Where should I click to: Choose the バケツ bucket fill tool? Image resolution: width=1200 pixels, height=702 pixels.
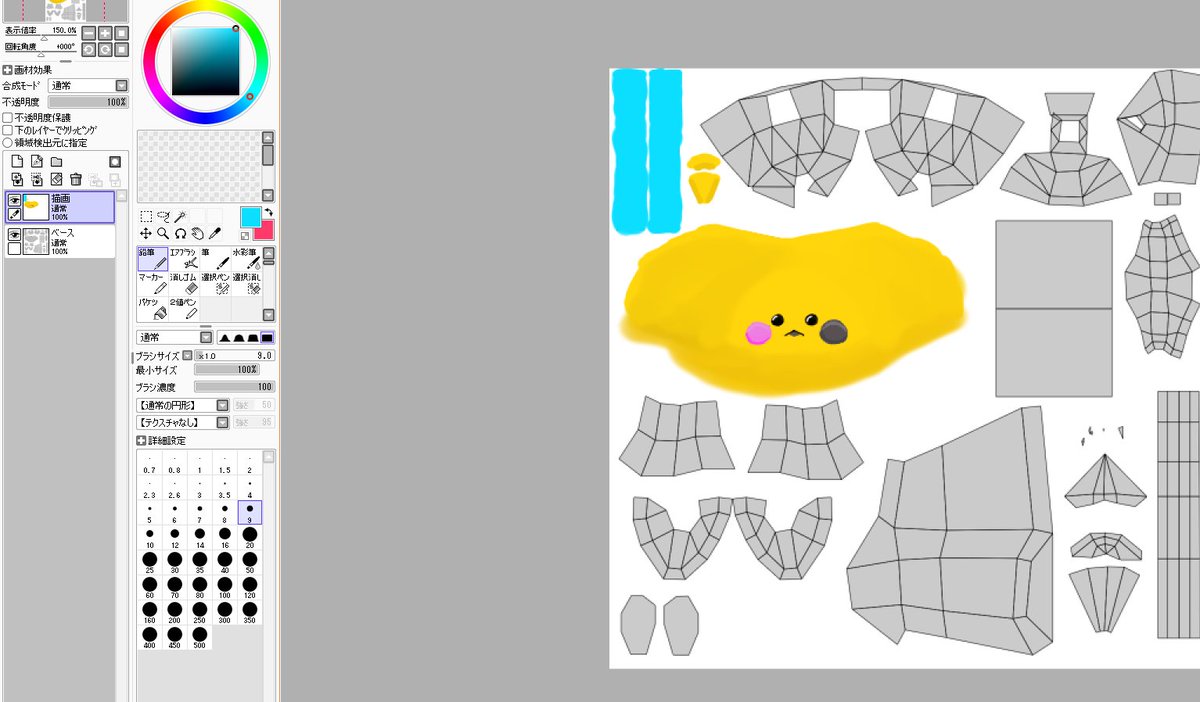tap(152, 309)
